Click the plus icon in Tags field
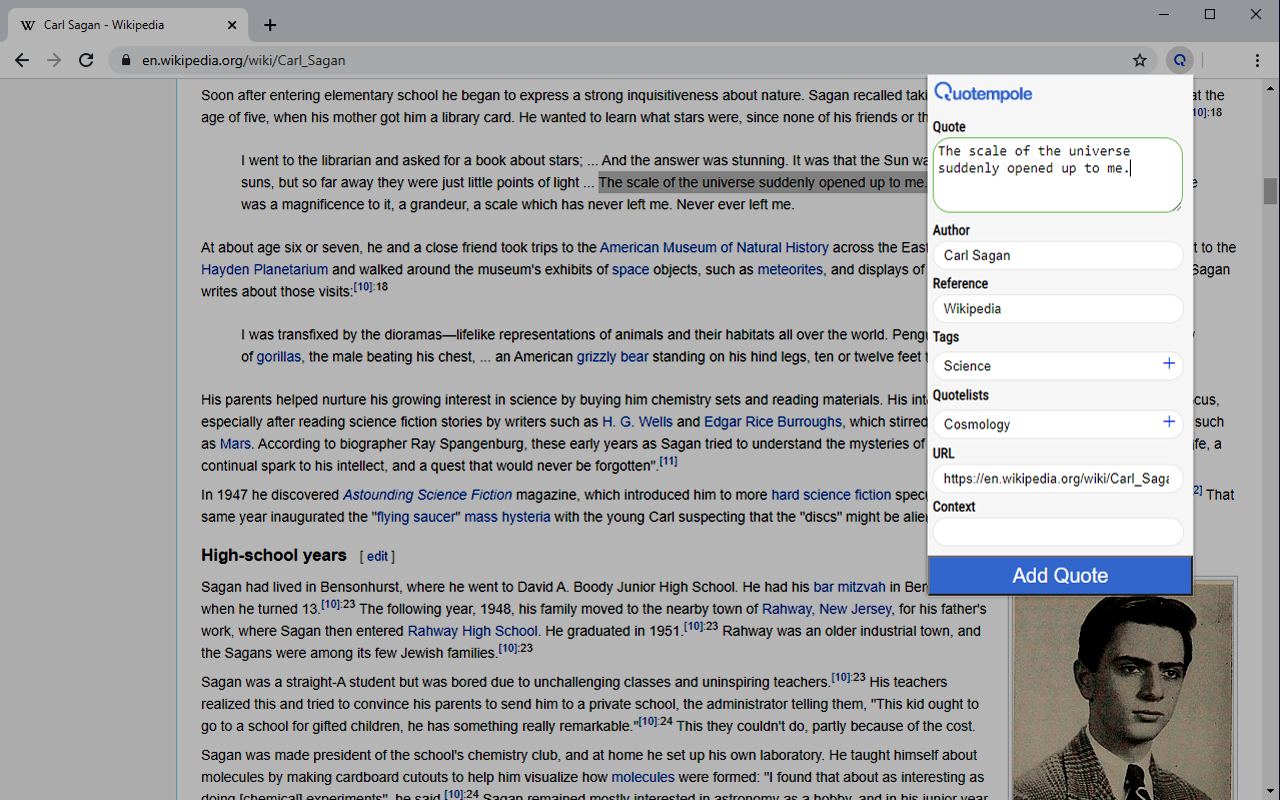Viewport: 1280px width, 800px height. (x=1168, y=364)
